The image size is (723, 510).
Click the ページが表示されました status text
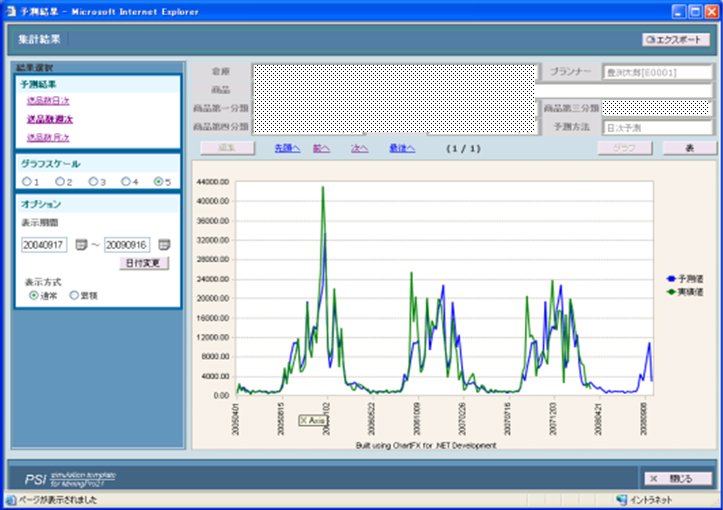pyautogui.click(x=58, y=500)
